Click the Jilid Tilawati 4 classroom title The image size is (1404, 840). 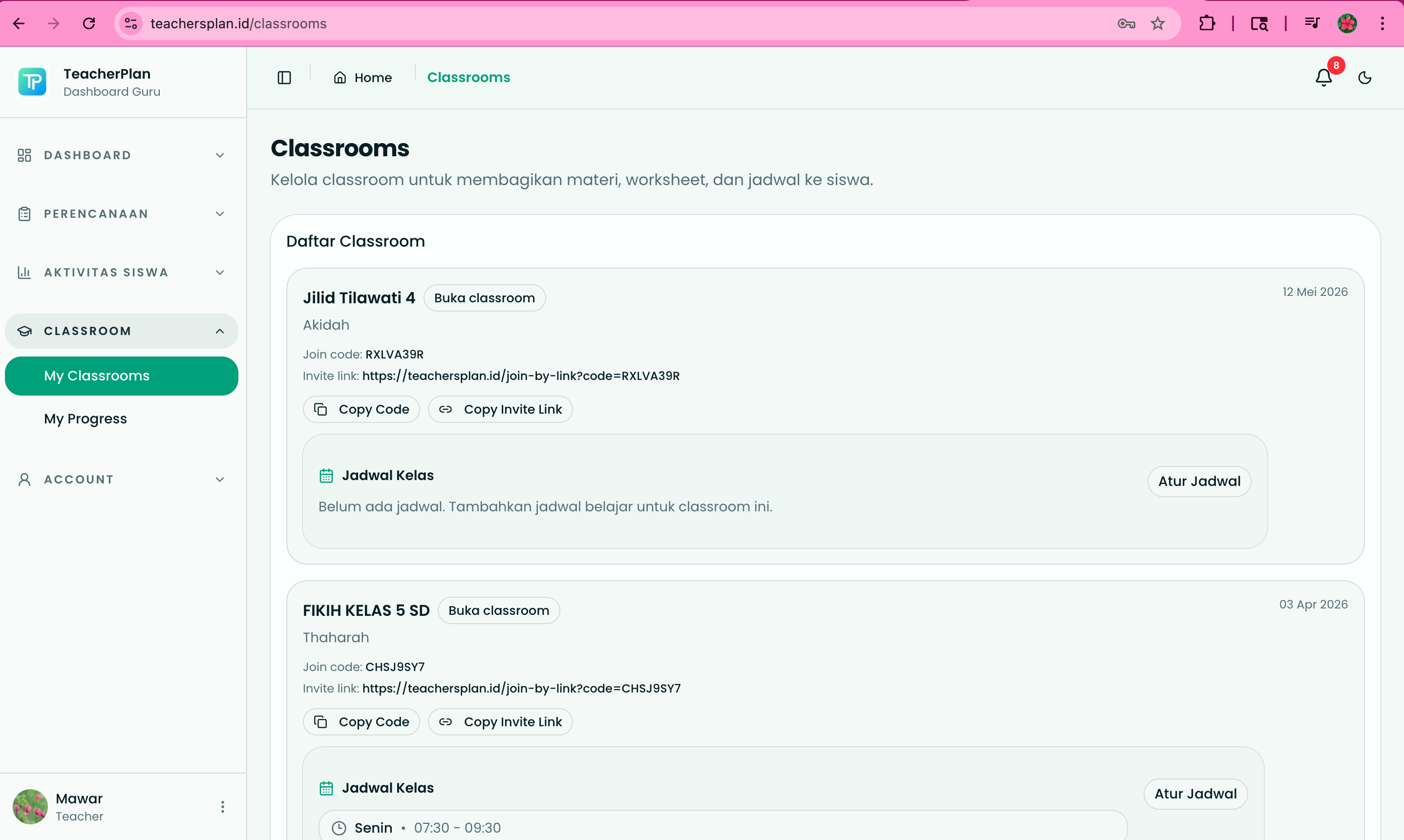359,298
